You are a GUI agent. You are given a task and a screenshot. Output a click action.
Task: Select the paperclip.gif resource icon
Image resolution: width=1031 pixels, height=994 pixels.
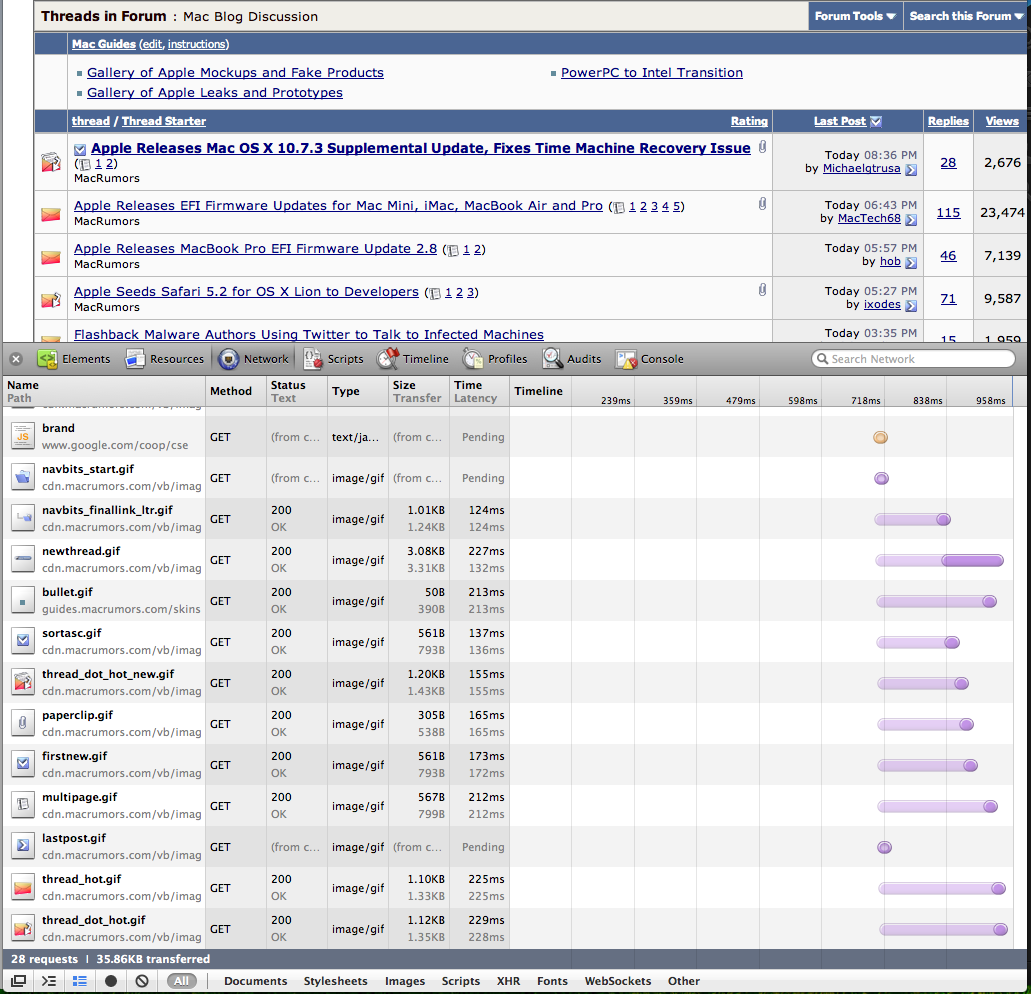(x=23, y=723)
